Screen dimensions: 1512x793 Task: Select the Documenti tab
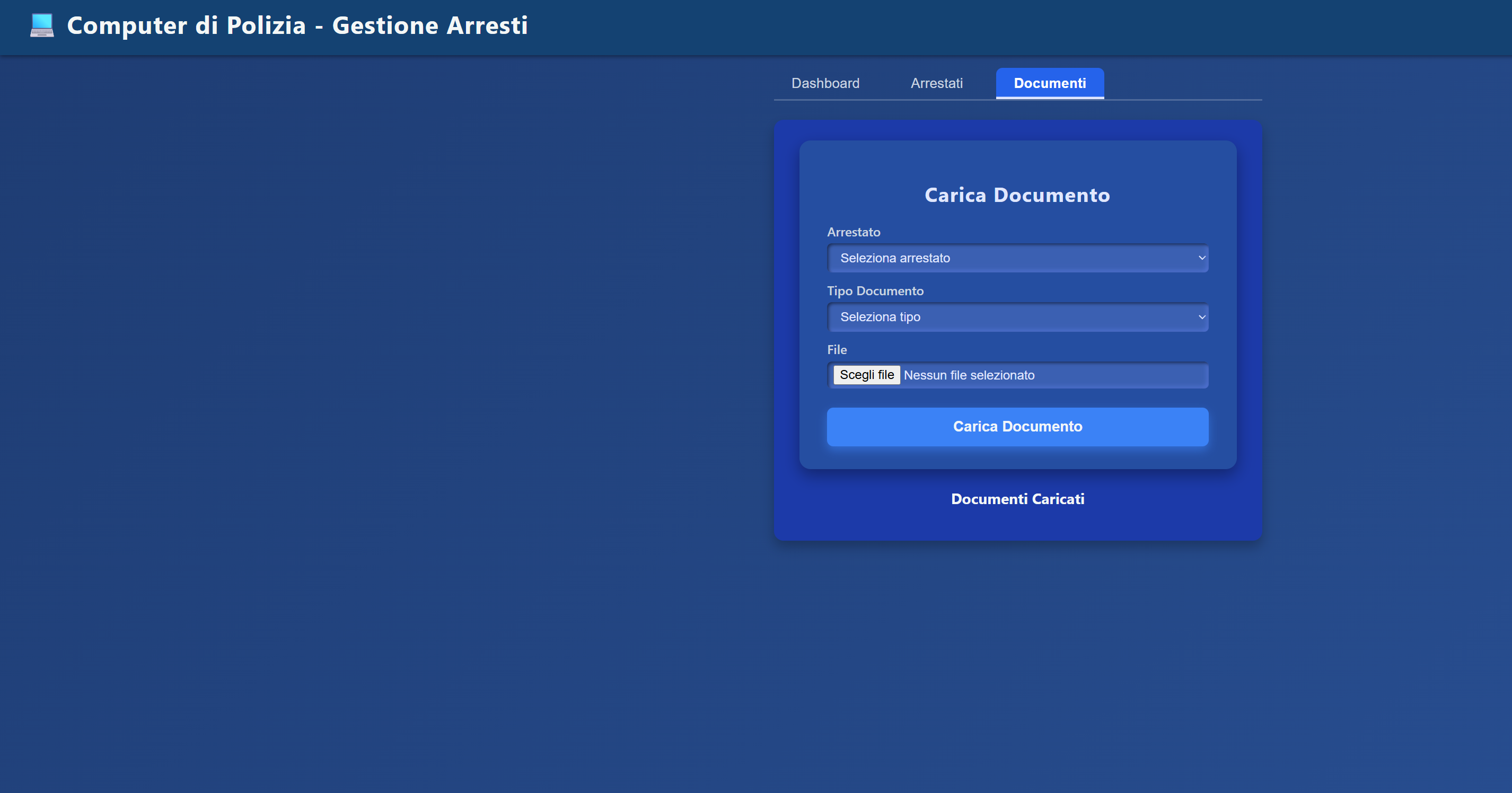[x=1050, y=83]
